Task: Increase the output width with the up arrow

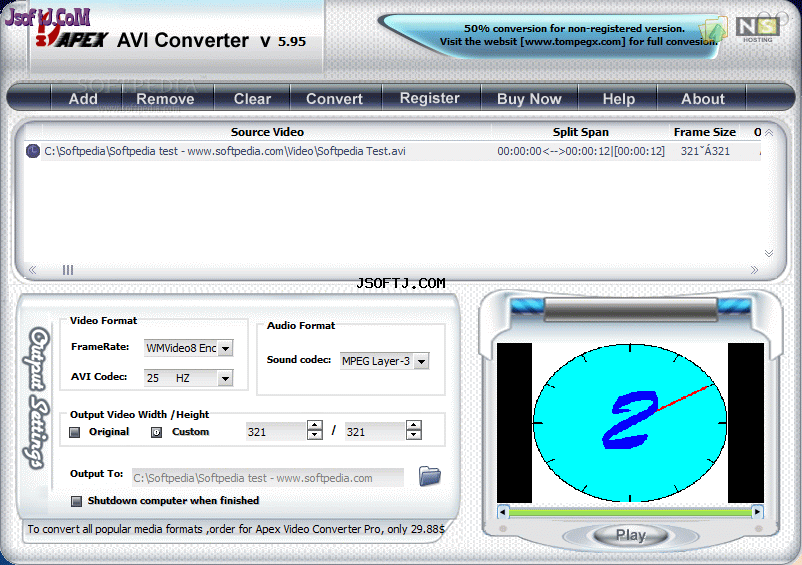Action: coord(315,425)
